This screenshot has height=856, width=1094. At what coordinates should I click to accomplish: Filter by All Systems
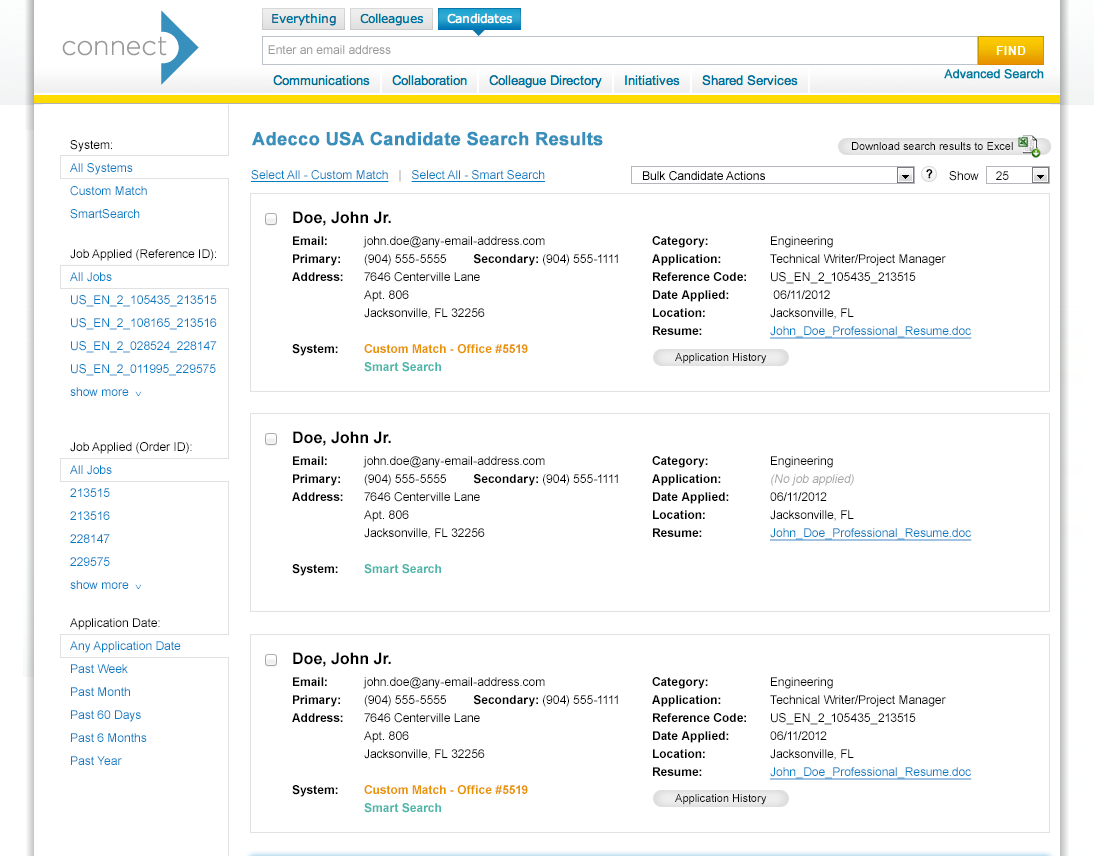(101, 167)
